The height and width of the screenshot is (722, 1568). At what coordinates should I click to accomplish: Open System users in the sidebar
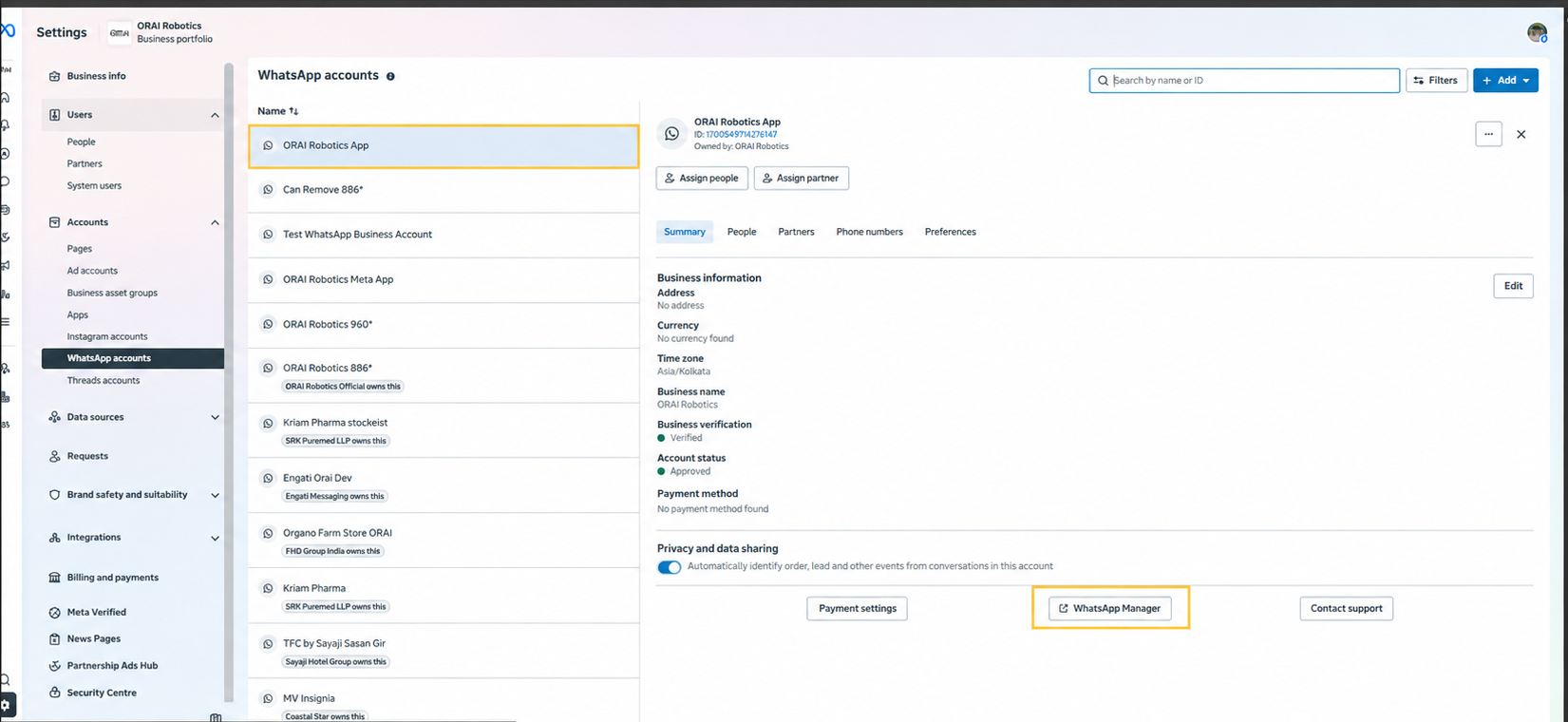[94, 185]
